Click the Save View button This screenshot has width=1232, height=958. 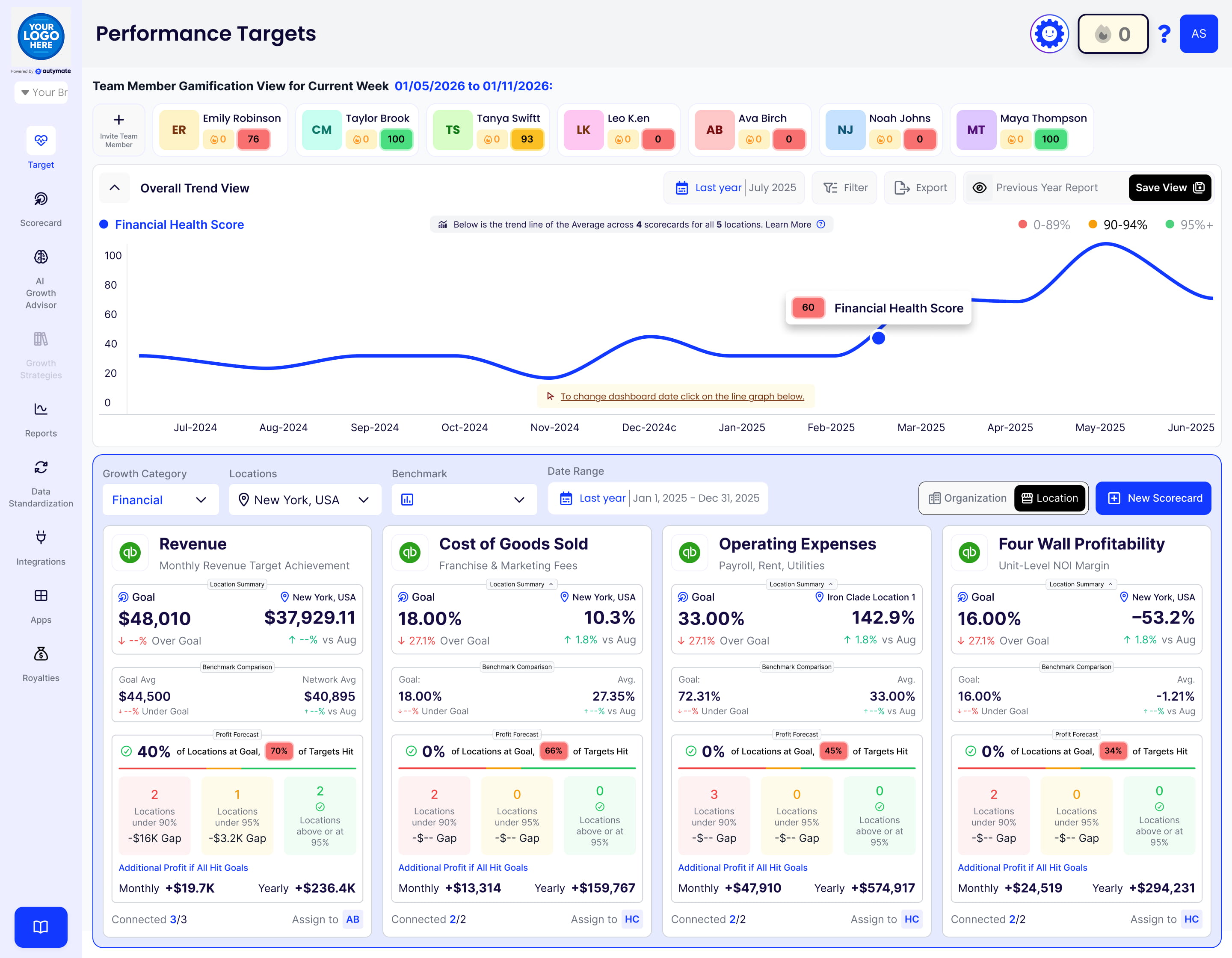(1170, 188)
